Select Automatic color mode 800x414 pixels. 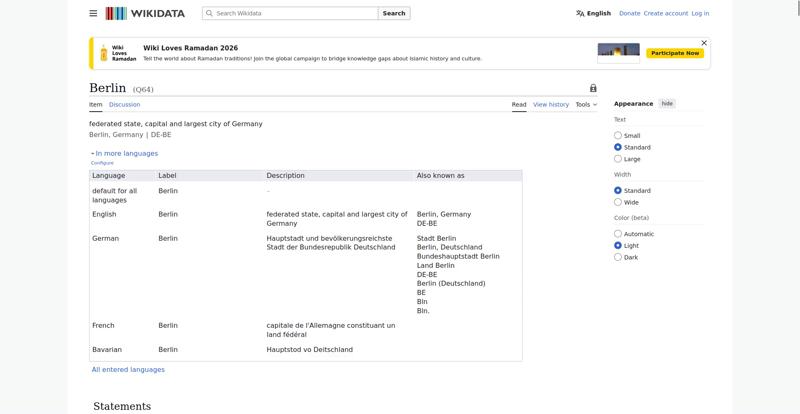(618, 234)
